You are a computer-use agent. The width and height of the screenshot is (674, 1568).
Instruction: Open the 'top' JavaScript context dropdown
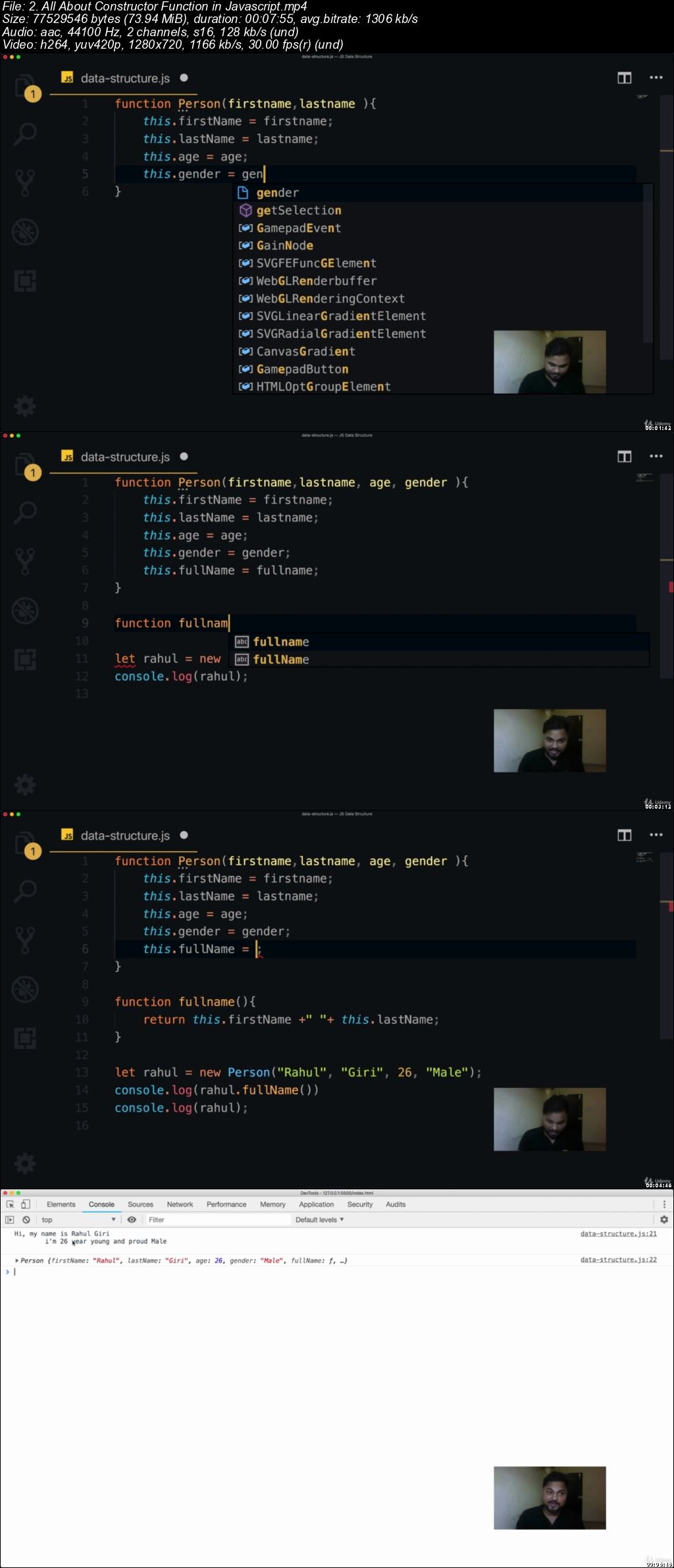78,1220
